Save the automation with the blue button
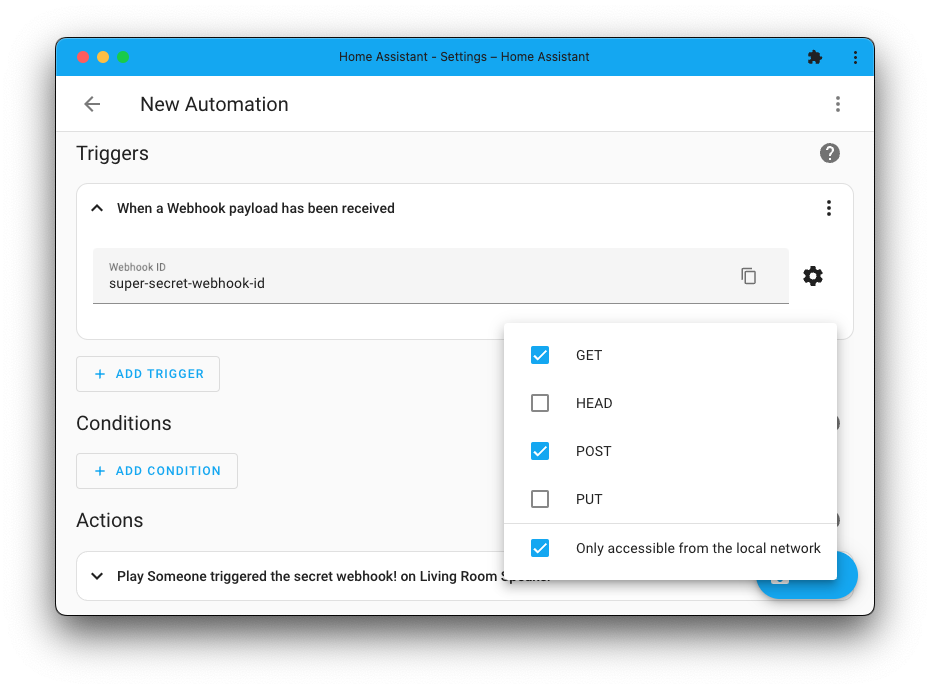Image resolution: width=930 pixels, height=689 pixels. [806, 575]
